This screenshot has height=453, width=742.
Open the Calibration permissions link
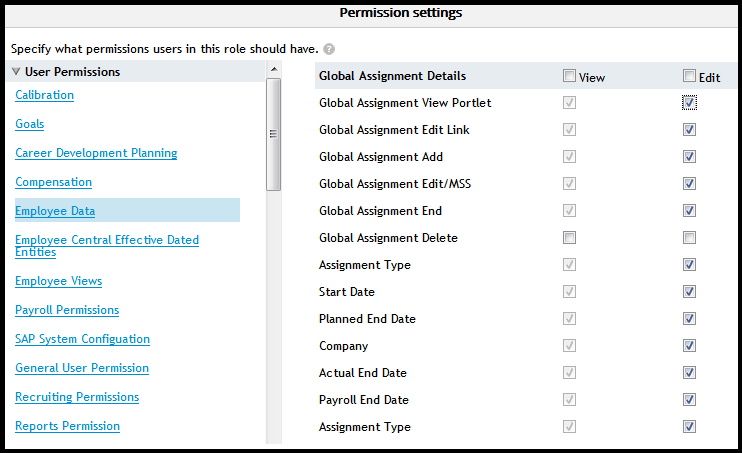(45, 95)
